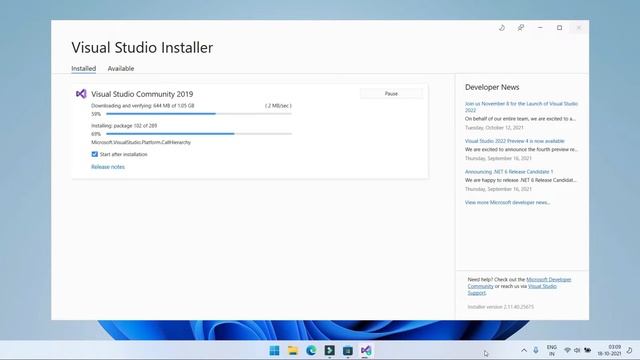Open Announcing .NET 6 Release Candidate 1 link
640x360 pixels.
[x=509, y=172]
